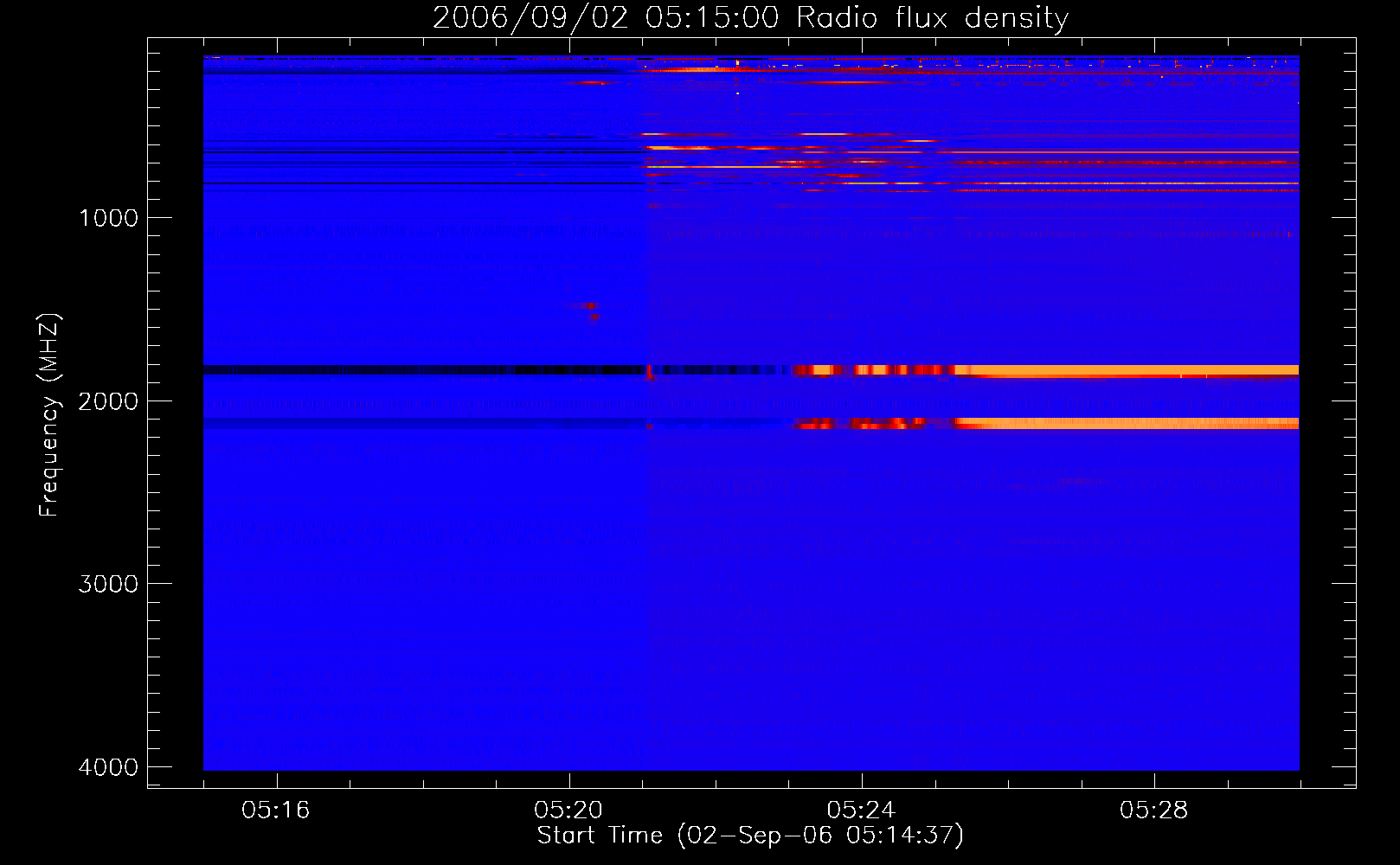
Task: Click the plot title "2006/09/02 05:15:00 Radio flux density"
Action: 750,17
